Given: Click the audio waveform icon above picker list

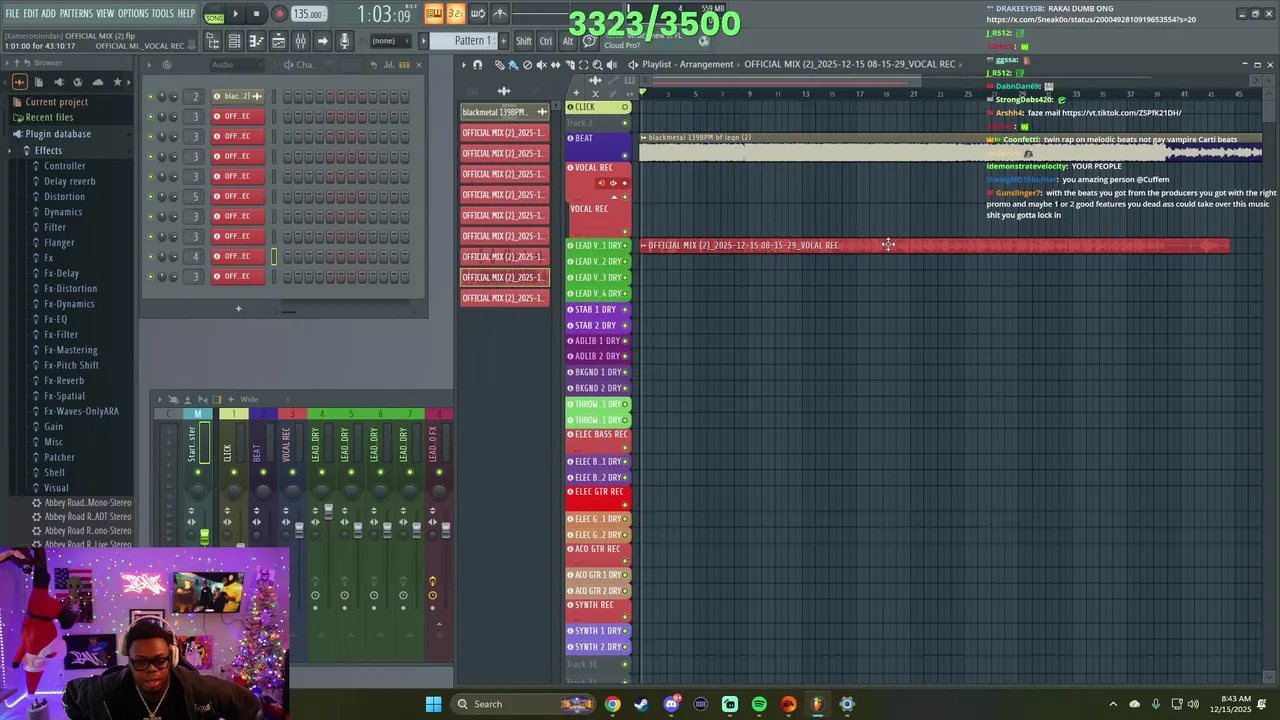Looking at the screenshot, I should (x=504, y=91).
